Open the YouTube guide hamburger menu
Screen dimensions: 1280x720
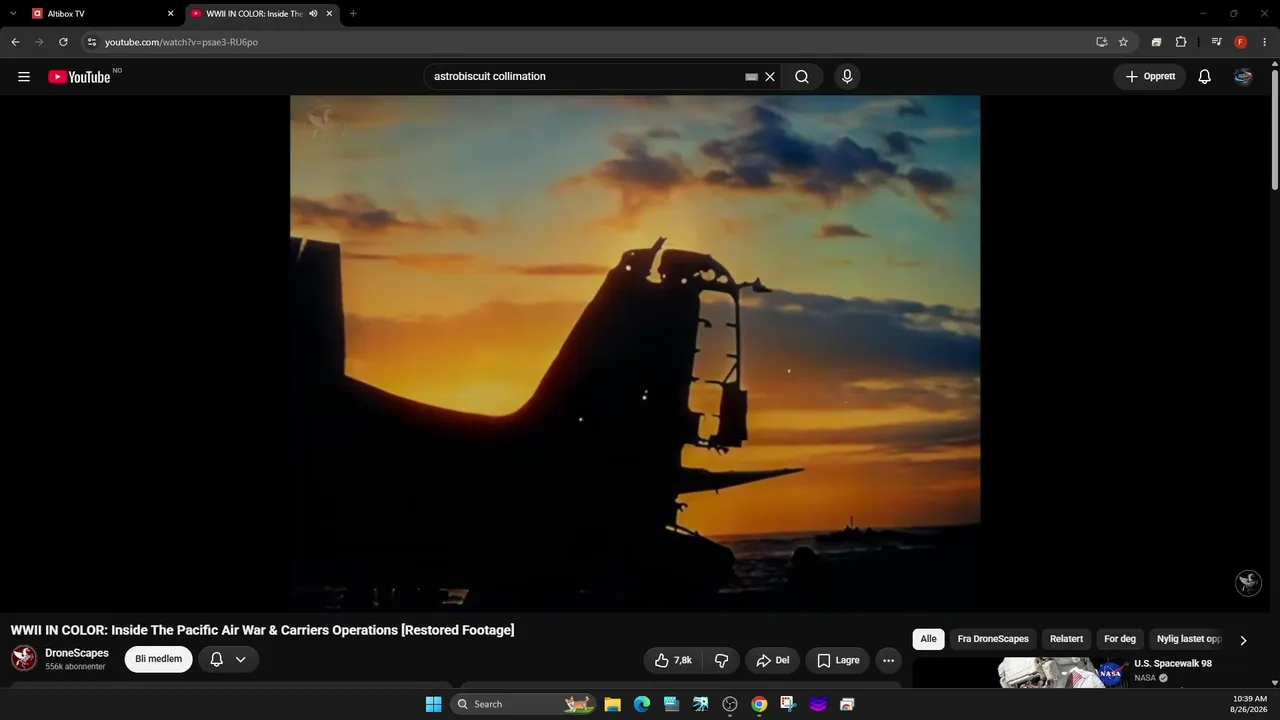pyautogui.click(x=24, y=77)
